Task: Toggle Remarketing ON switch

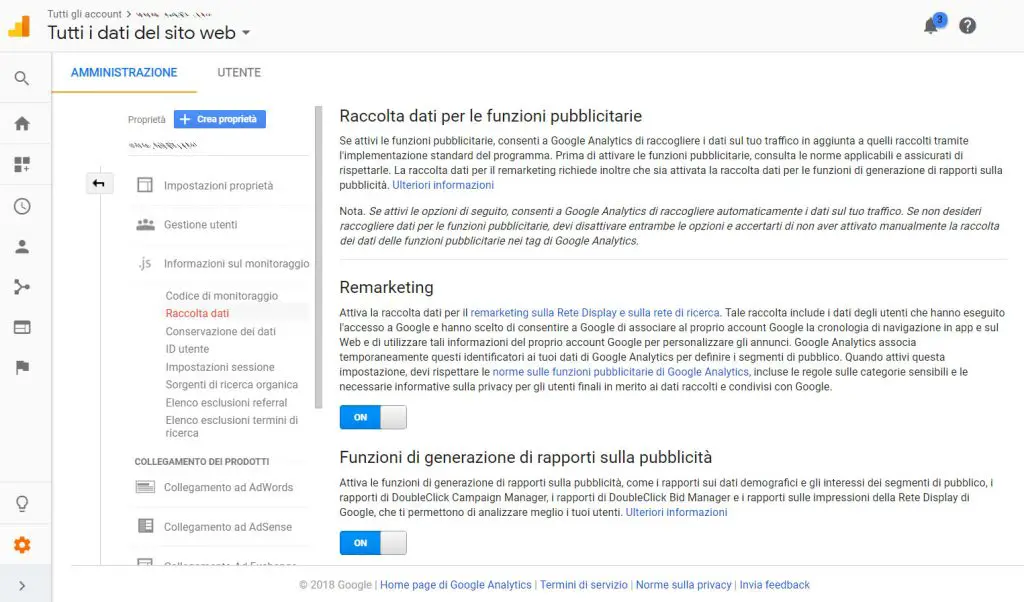Action: click(x=373, y=417)
